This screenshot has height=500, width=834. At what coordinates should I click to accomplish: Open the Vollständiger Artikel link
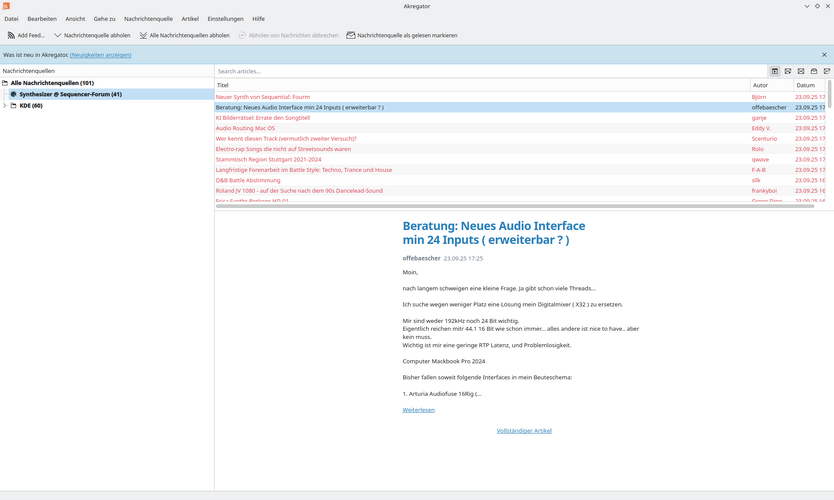(524, 431)
